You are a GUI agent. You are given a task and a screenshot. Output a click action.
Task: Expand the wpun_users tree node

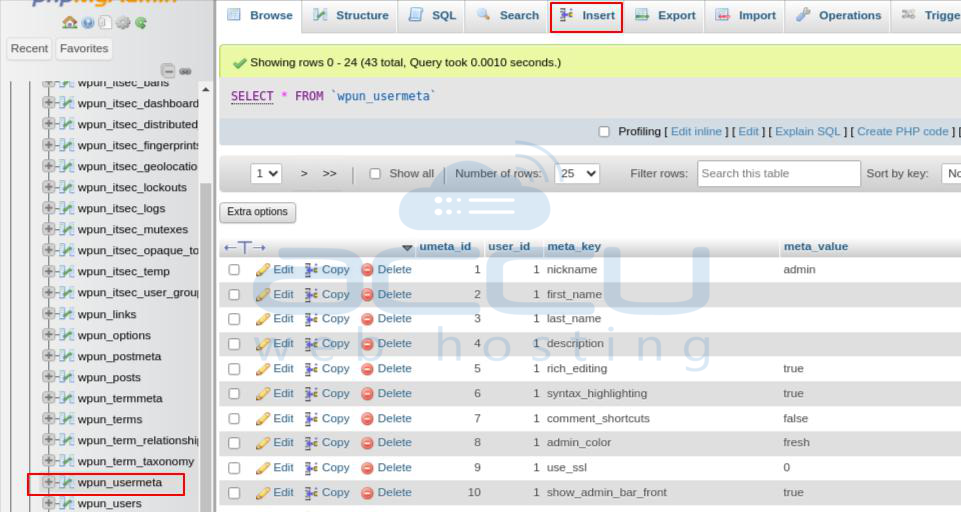tap(48, 503)
